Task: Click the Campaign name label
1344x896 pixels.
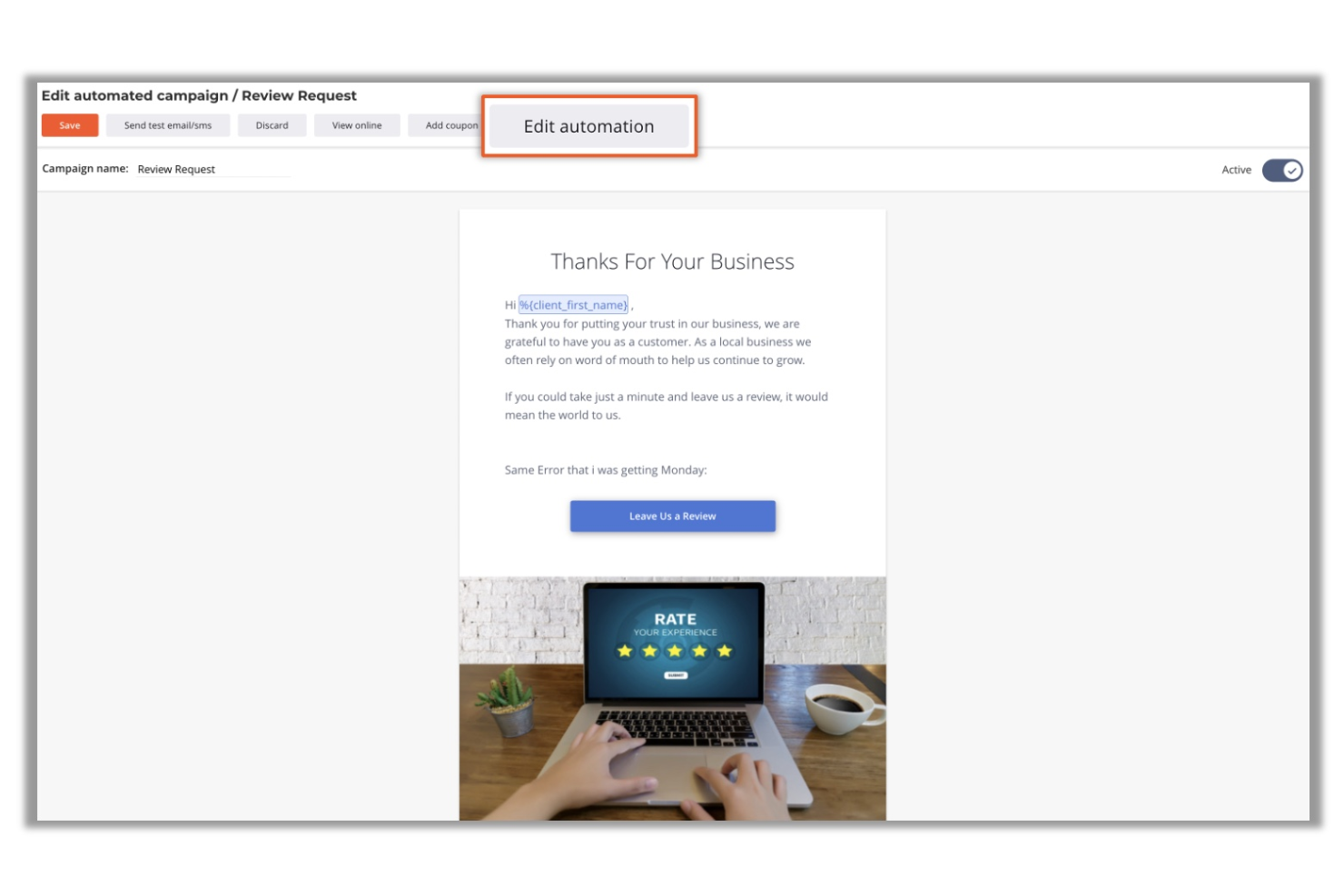Action: point(84,169)
